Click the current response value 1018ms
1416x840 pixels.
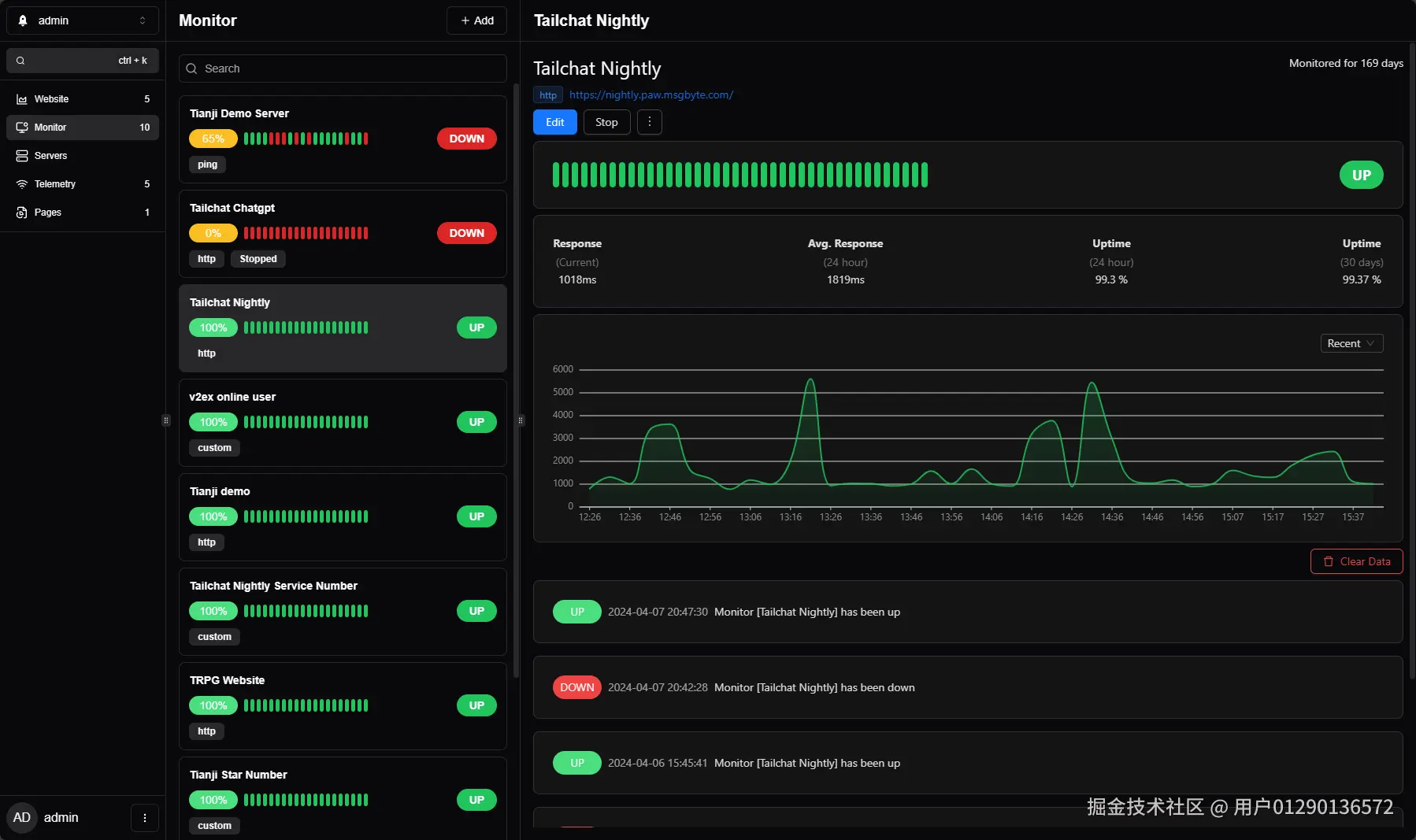[x=577, y=279]
